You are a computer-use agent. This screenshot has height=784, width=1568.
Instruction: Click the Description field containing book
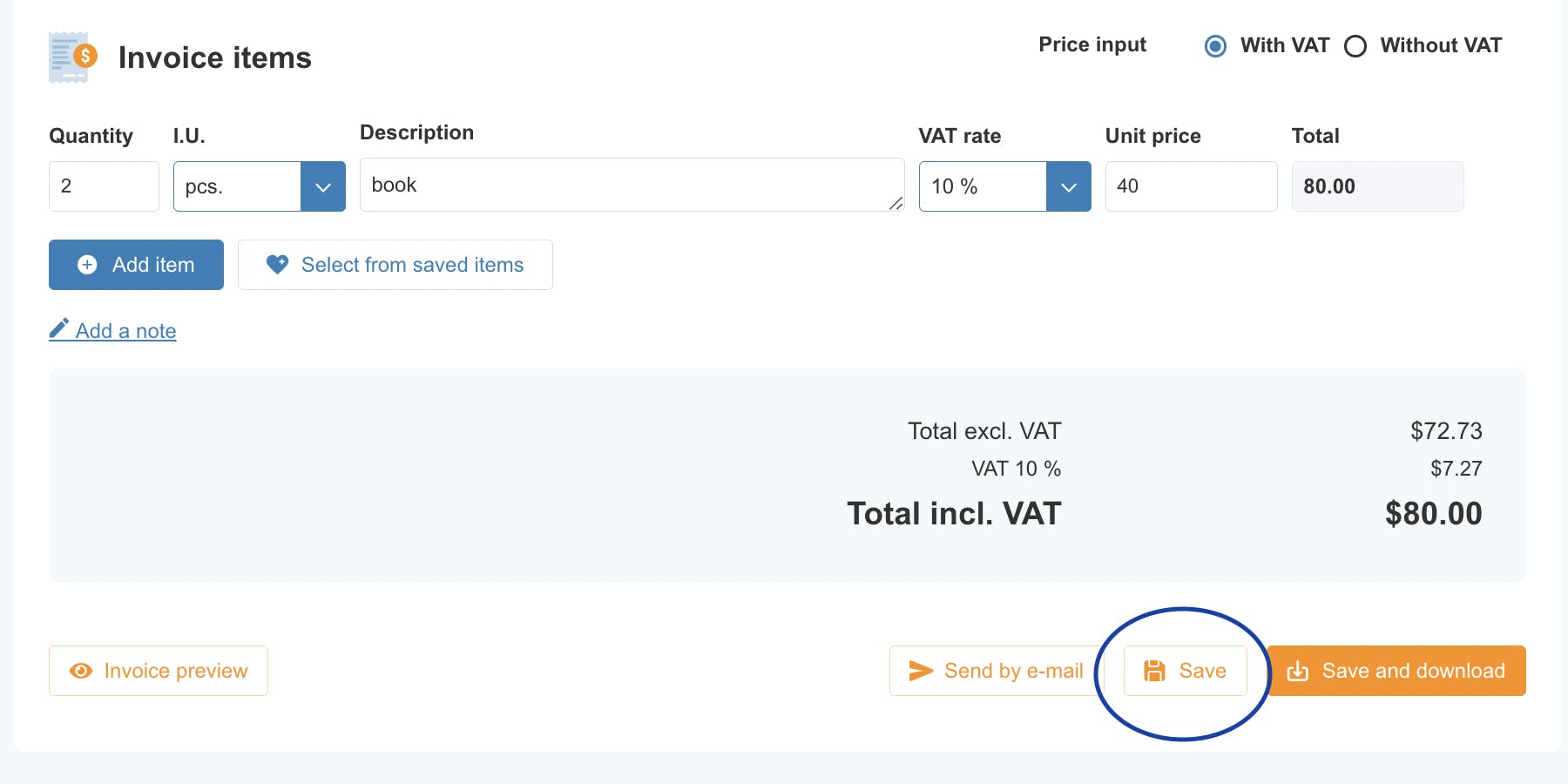pos(632,185)
